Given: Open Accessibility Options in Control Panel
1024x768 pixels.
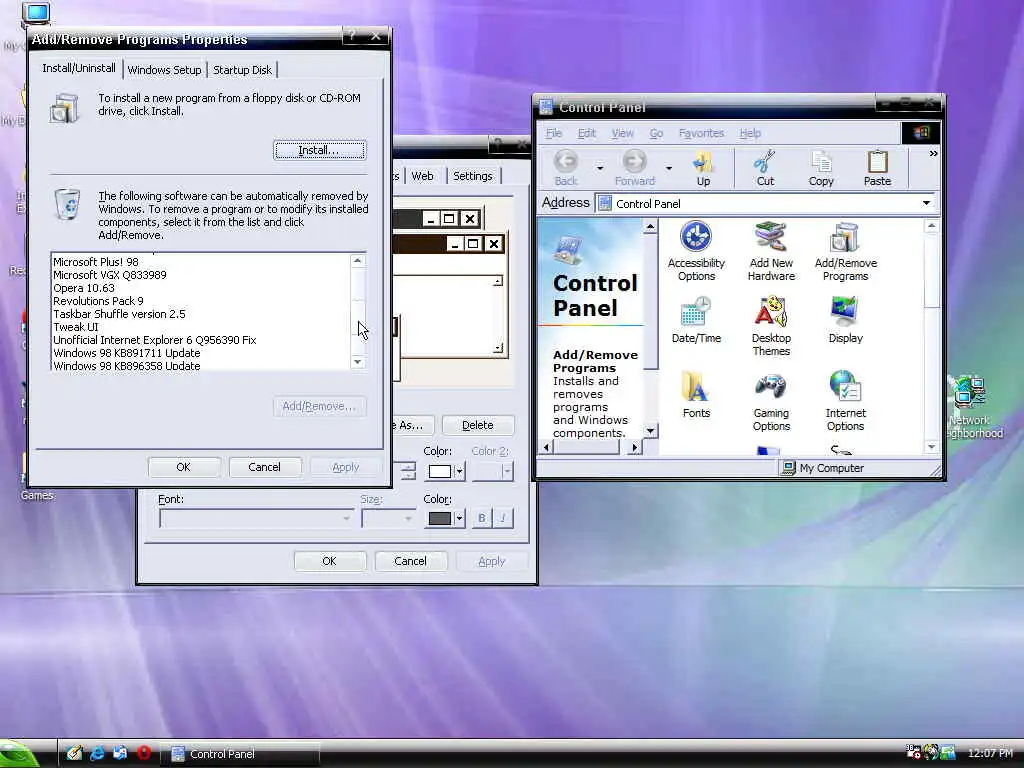Looking at the screenshot, I should (x=696, y=251).
